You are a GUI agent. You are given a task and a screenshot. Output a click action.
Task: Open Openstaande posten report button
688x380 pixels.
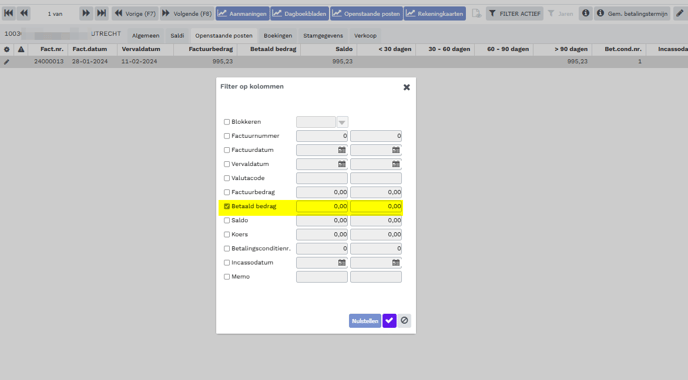pyautogui.click(x=366, y=14)
